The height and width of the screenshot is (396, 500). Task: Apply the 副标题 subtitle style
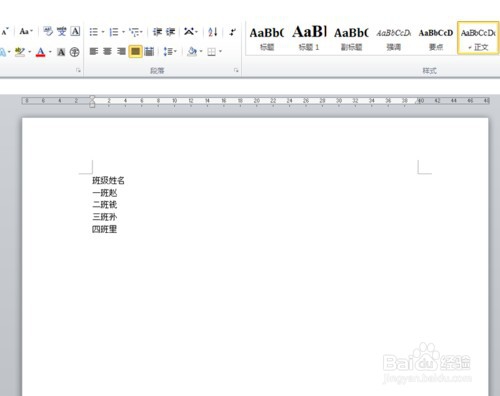point(351,38)
